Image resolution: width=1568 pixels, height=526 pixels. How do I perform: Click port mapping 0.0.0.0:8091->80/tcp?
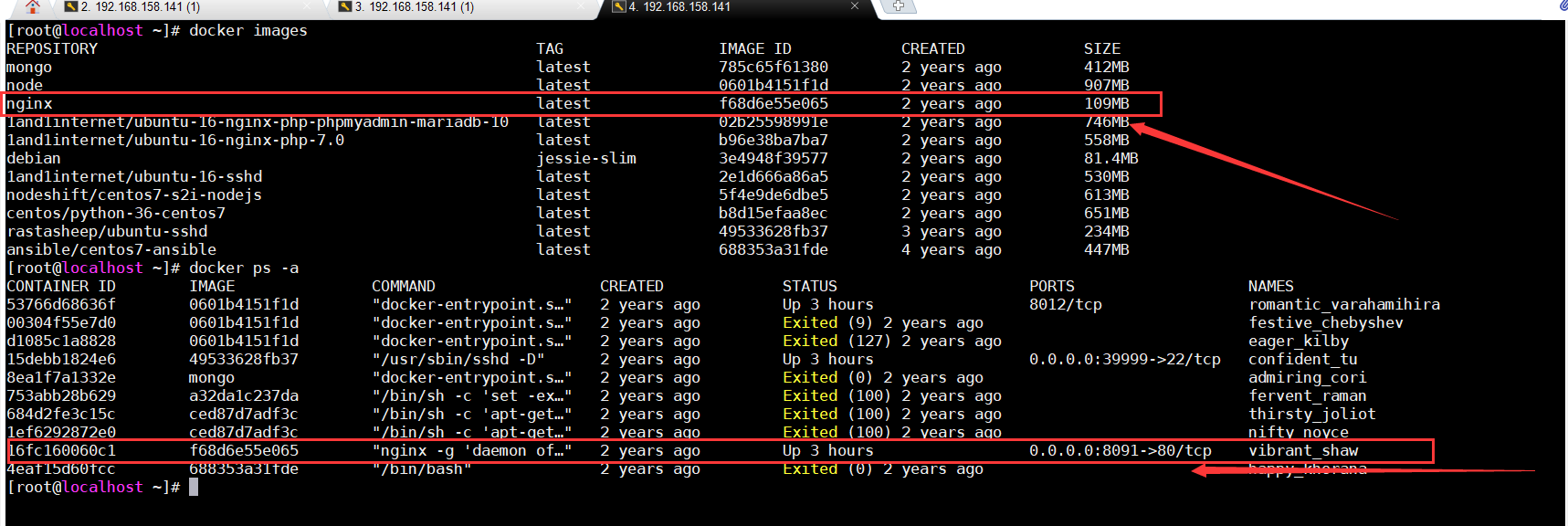point(1121,451)
